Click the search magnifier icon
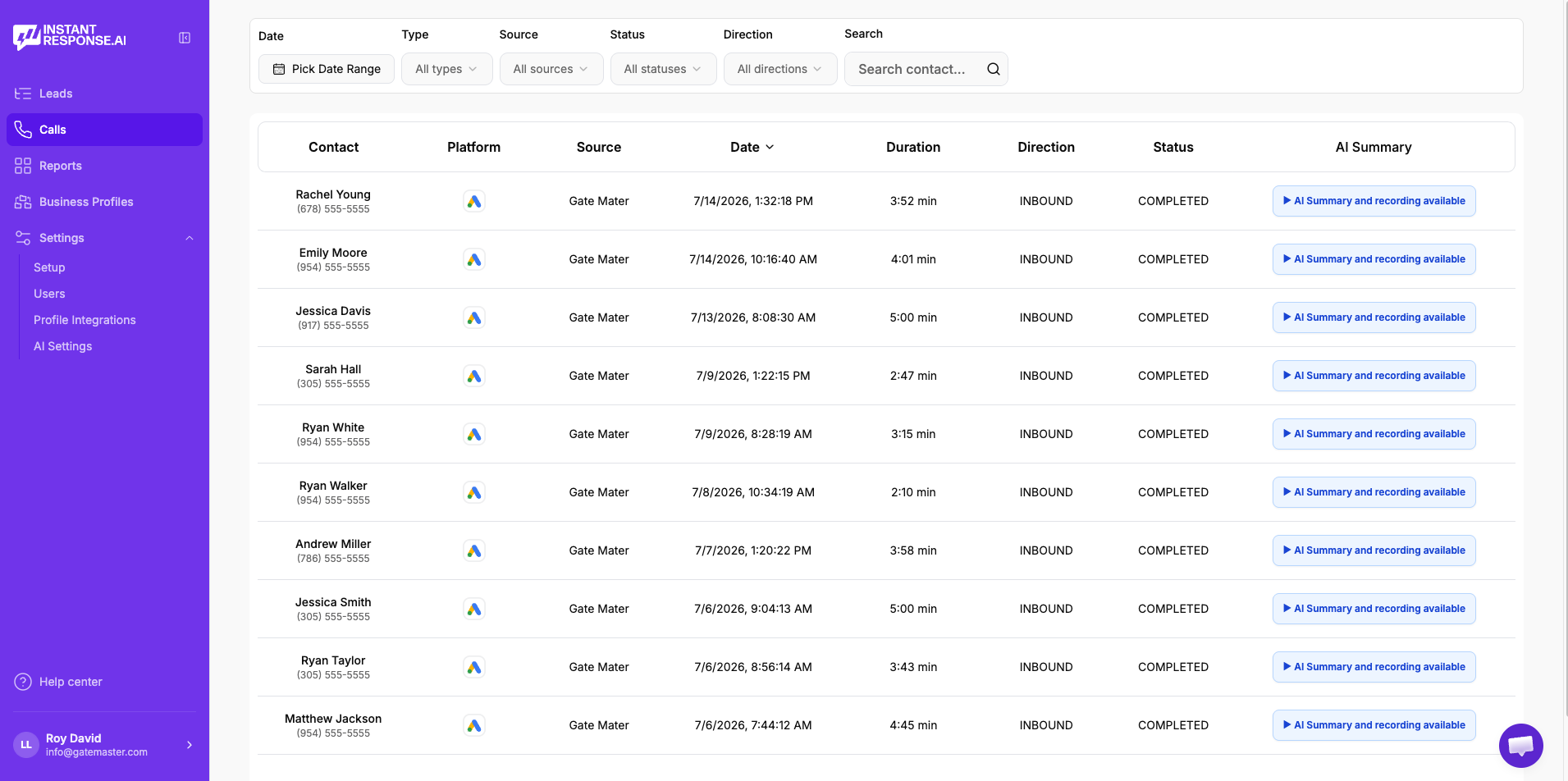Screen dimensions: 1568x781 click(993, 69)
